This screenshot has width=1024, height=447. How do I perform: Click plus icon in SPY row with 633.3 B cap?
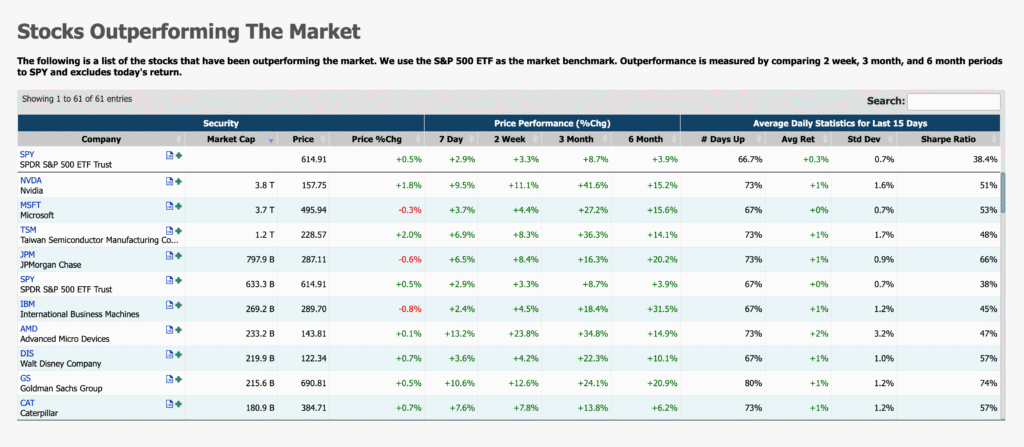[178, 280]
